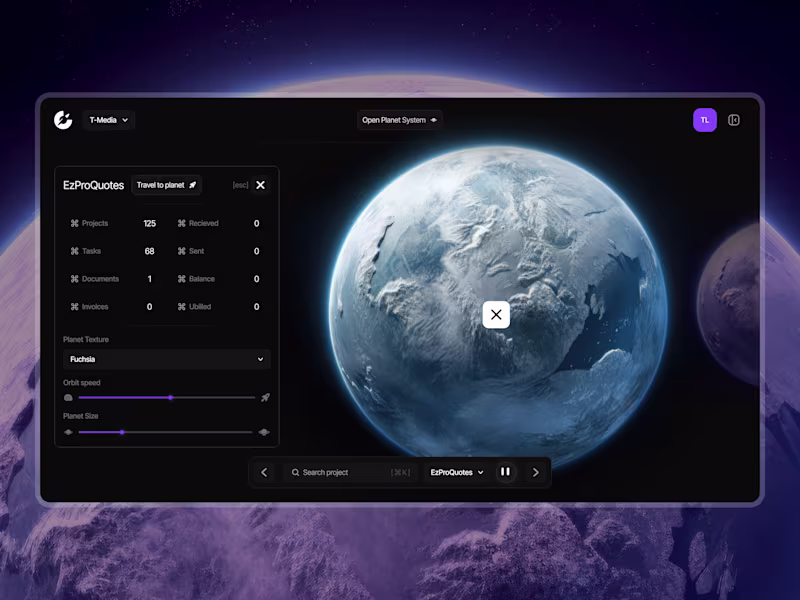Click the small planet size icon

pos(68,432)
